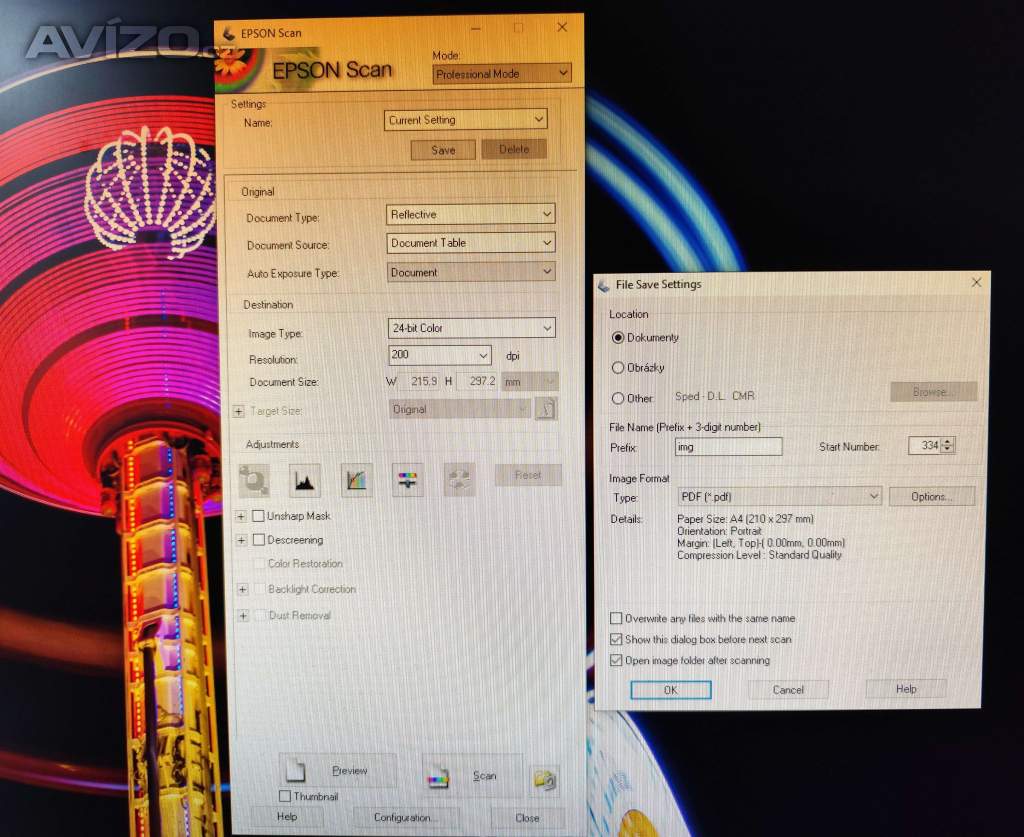Open Histogram Adjustment icon
The height and width of the screenshot is (837, 1024).
tap(304, 481)
